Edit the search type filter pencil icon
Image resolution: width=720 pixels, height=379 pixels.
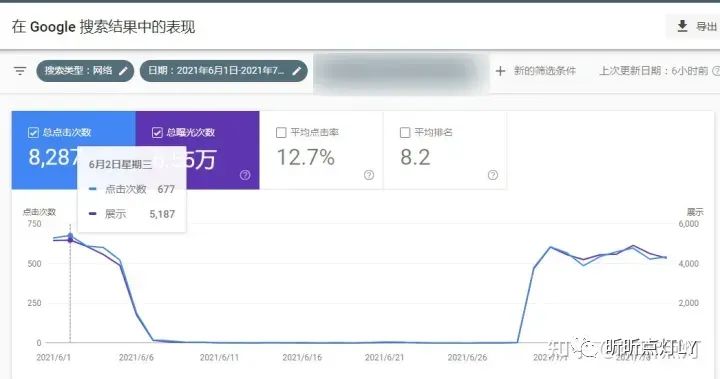[123, 71]
